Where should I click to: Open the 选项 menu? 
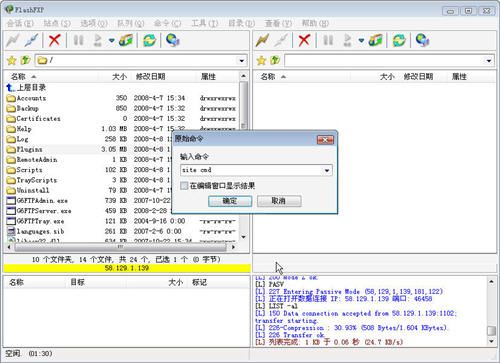(94, 23)
